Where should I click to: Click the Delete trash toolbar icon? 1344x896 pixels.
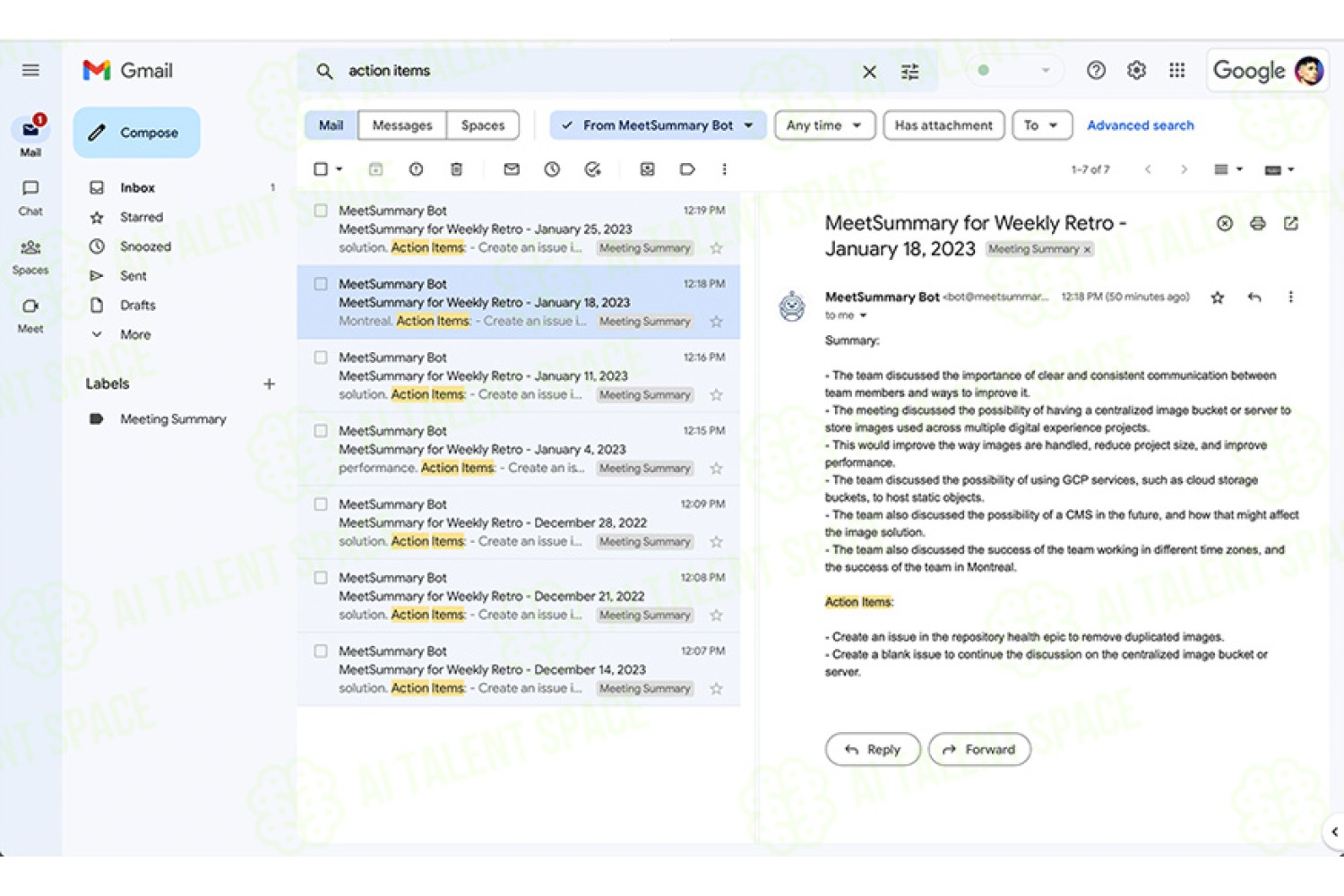(x=456, y=169)
